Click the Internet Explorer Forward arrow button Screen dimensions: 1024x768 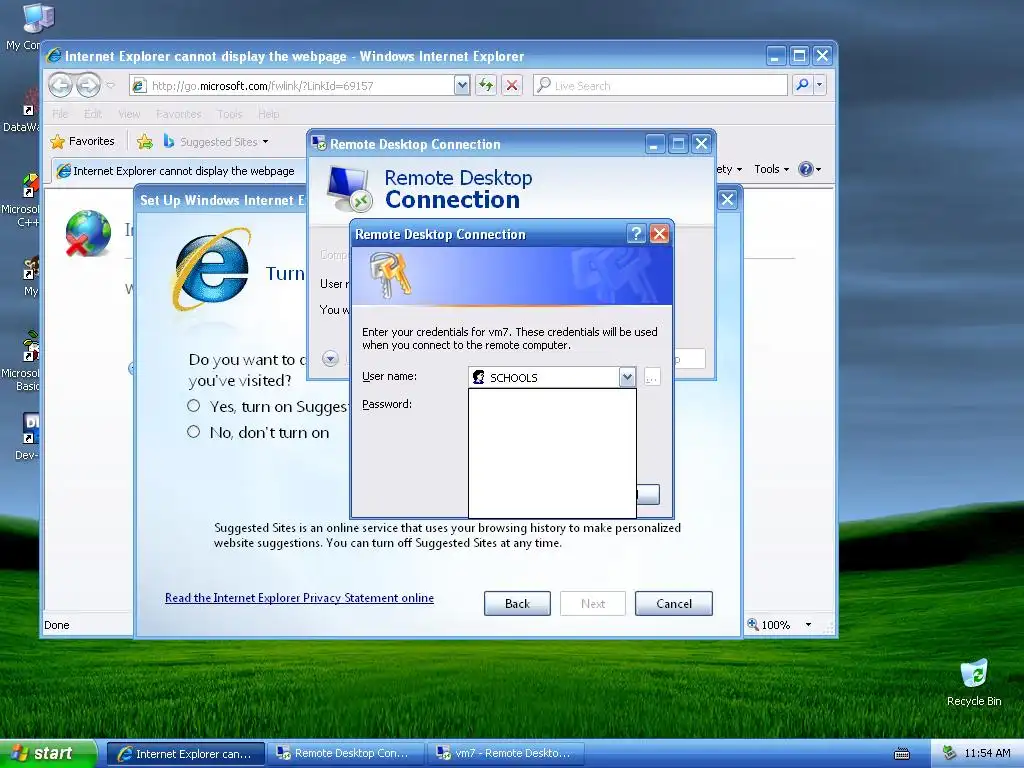pos(88,85)
